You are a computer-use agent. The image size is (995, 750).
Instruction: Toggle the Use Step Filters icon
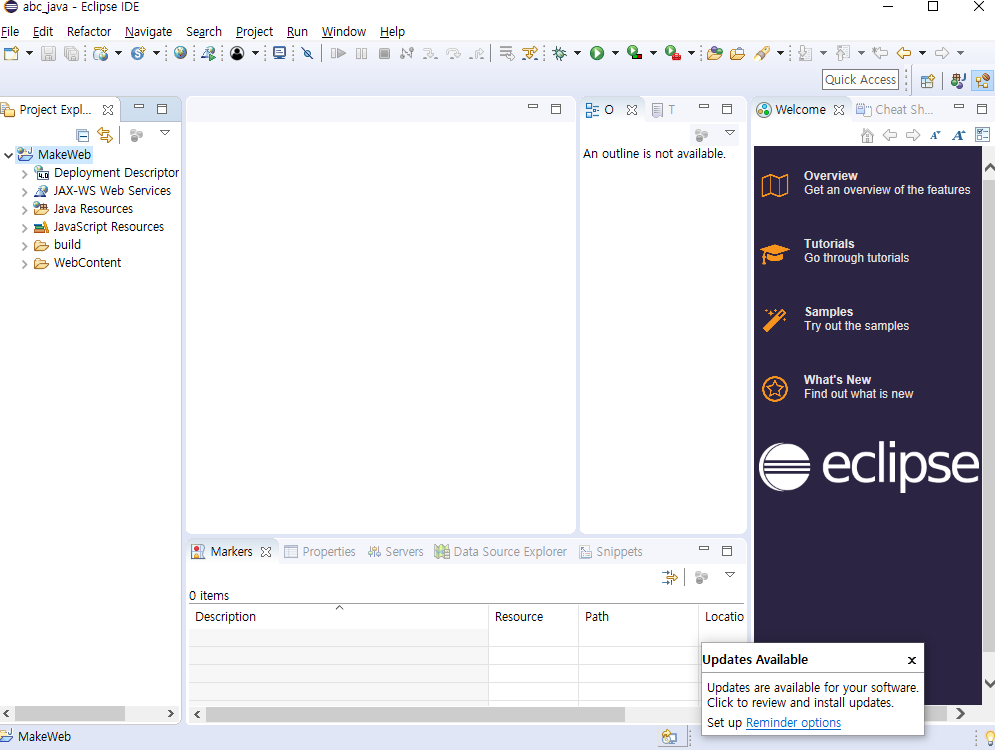[530, 53]
